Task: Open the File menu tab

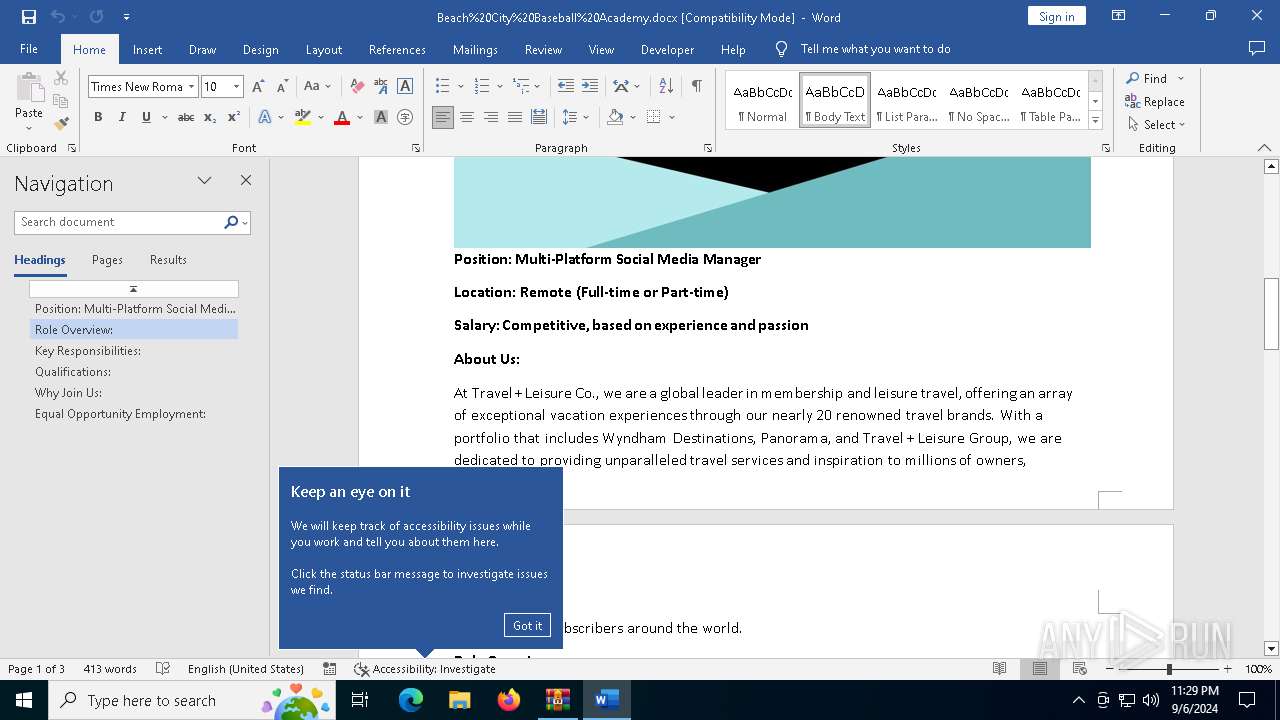Action: click(x=29, y=49)
